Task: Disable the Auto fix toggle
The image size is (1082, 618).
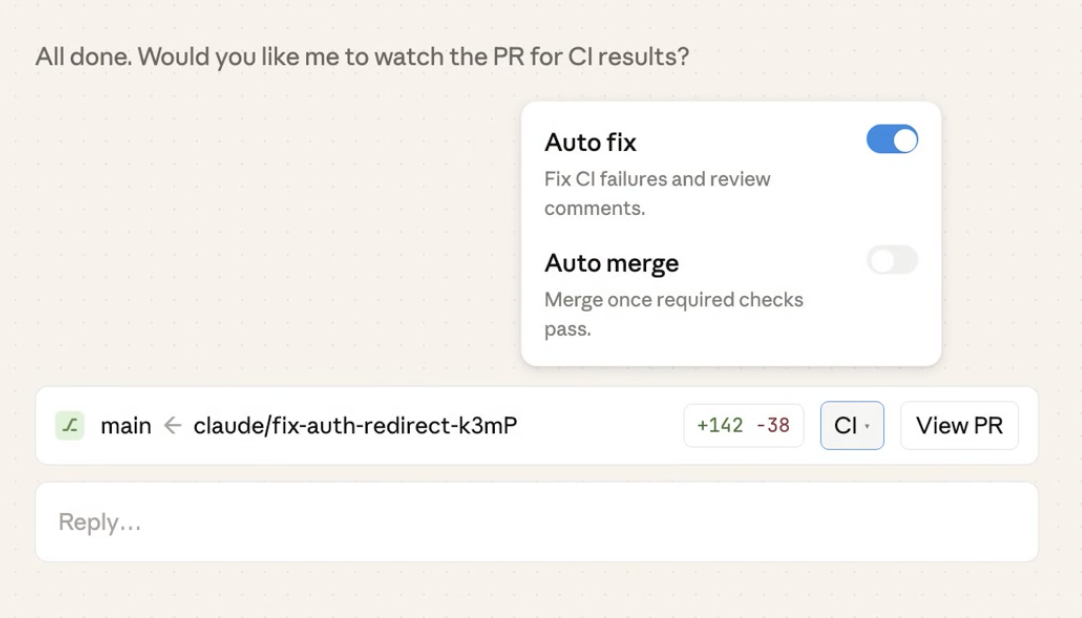Action: point(891,140)
